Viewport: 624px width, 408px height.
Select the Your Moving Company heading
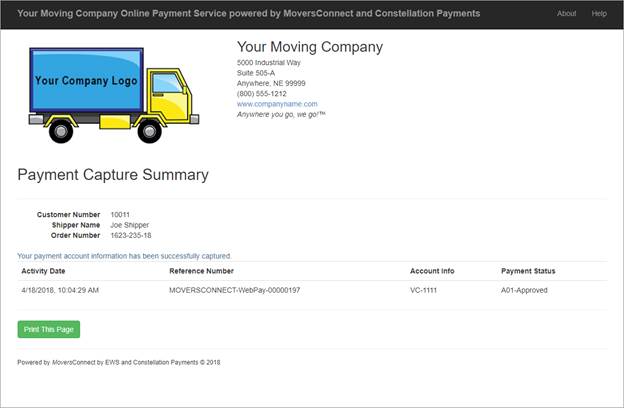pyautogui.click(x=309, y=47)
